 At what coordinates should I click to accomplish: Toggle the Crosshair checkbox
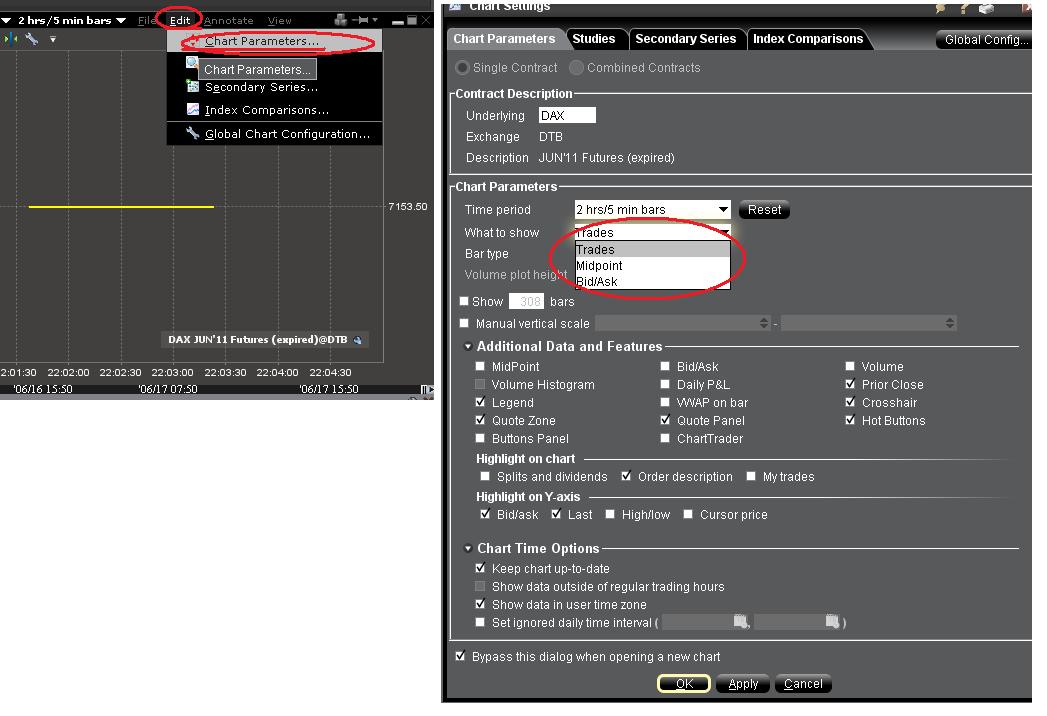click(850, 402)
